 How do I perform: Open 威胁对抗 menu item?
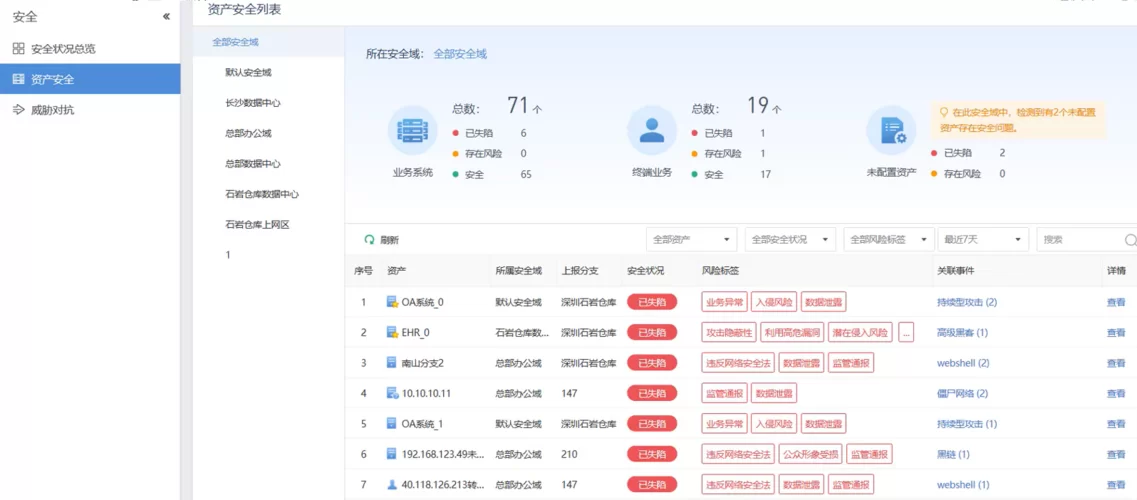pos(90,109)
